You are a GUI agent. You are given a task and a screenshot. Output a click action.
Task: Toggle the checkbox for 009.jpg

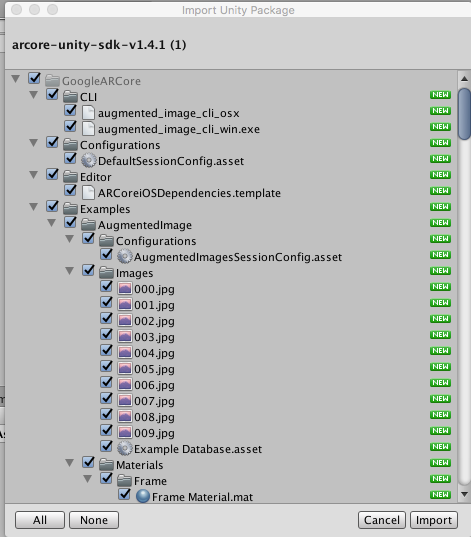point(107,430)
